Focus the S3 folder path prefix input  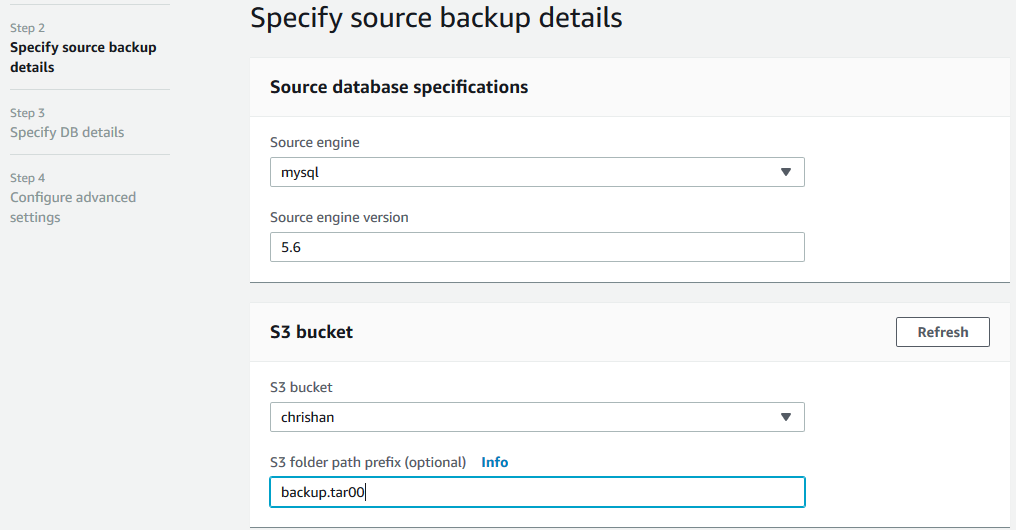coord(536,492)
